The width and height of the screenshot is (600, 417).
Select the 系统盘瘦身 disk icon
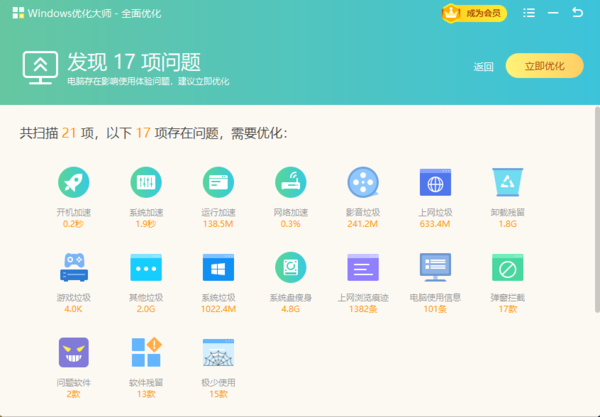click(x=290, y=267)
